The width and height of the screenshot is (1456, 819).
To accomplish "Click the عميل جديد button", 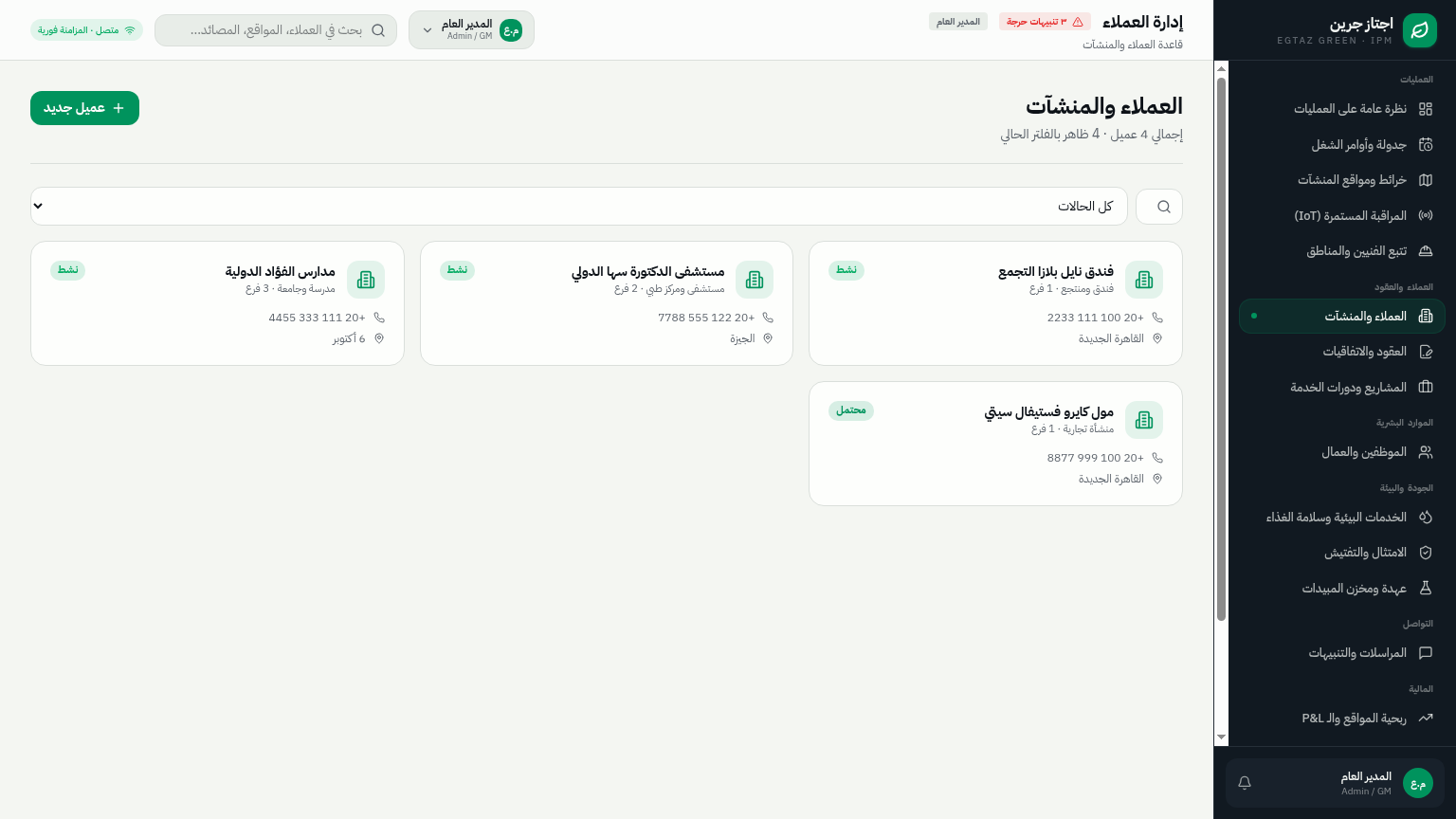I will tap(84, 108).
